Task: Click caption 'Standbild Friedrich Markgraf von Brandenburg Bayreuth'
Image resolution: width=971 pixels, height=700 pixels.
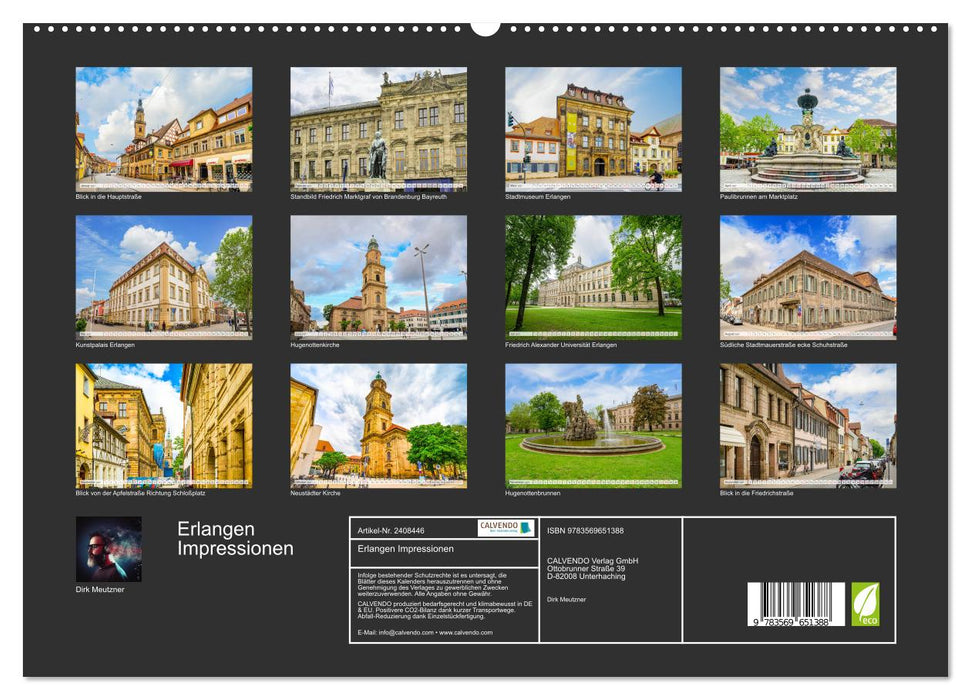Action: (368, 197)
